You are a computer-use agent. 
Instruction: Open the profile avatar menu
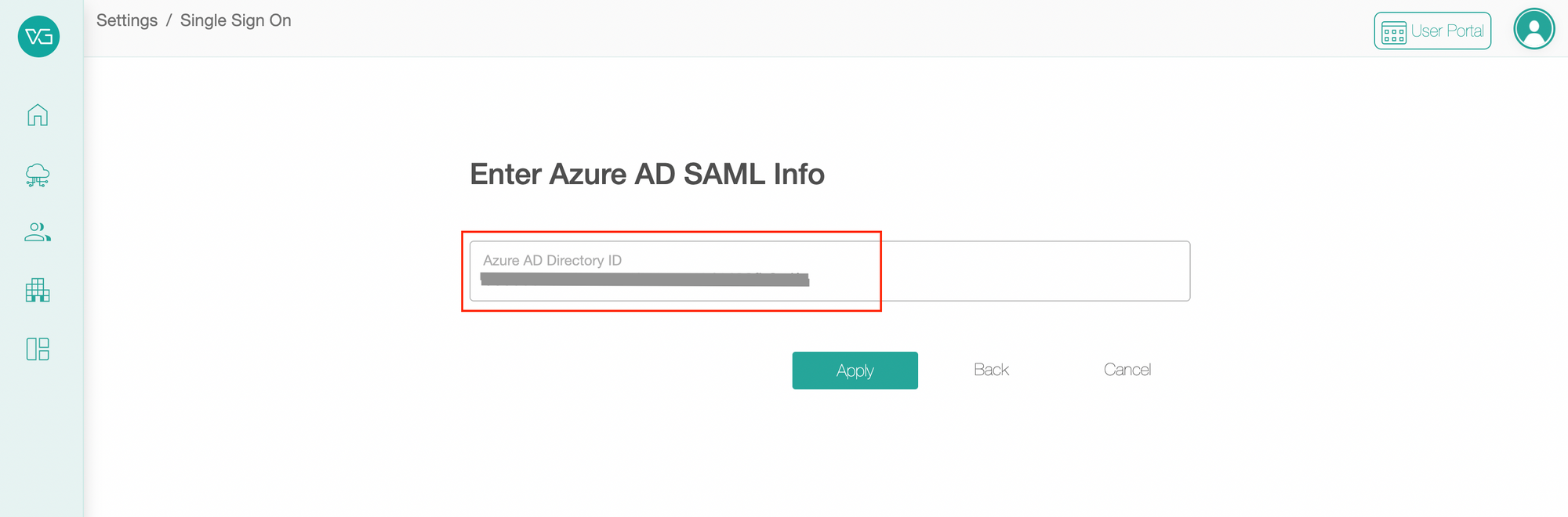point(1534,30)
